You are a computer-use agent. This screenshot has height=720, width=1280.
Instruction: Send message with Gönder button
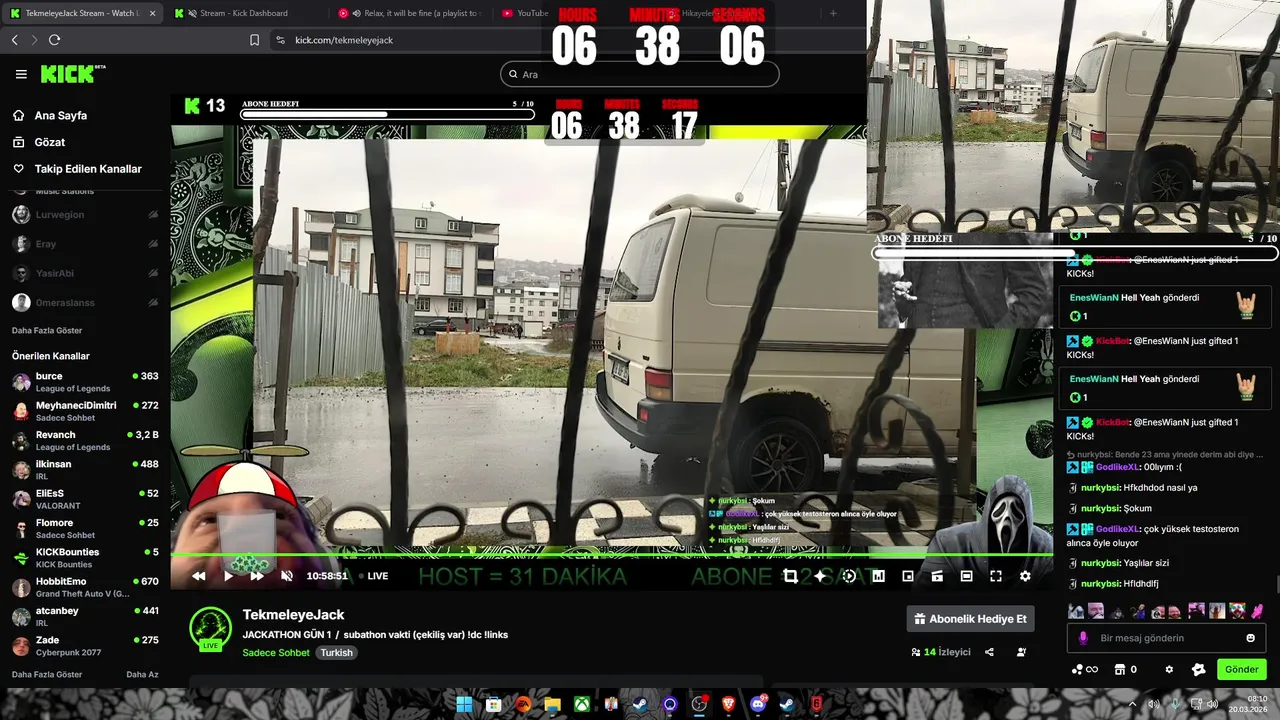1241,669
